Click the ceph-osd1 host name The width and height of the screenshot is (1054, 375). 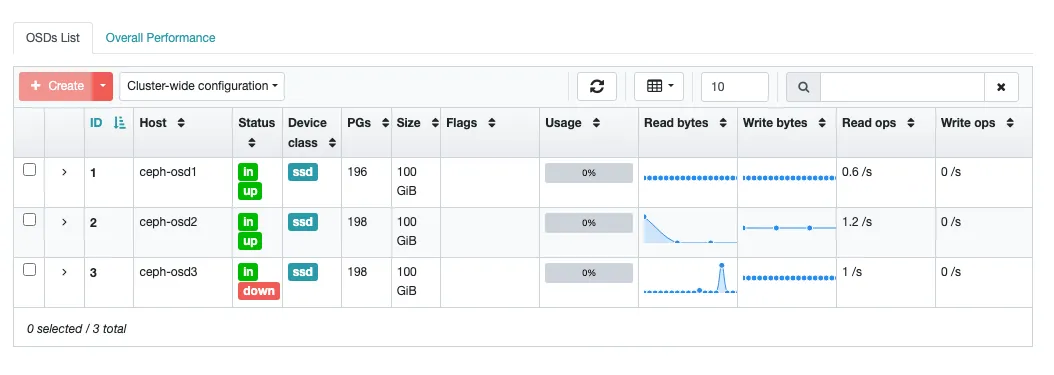point(168,172)
